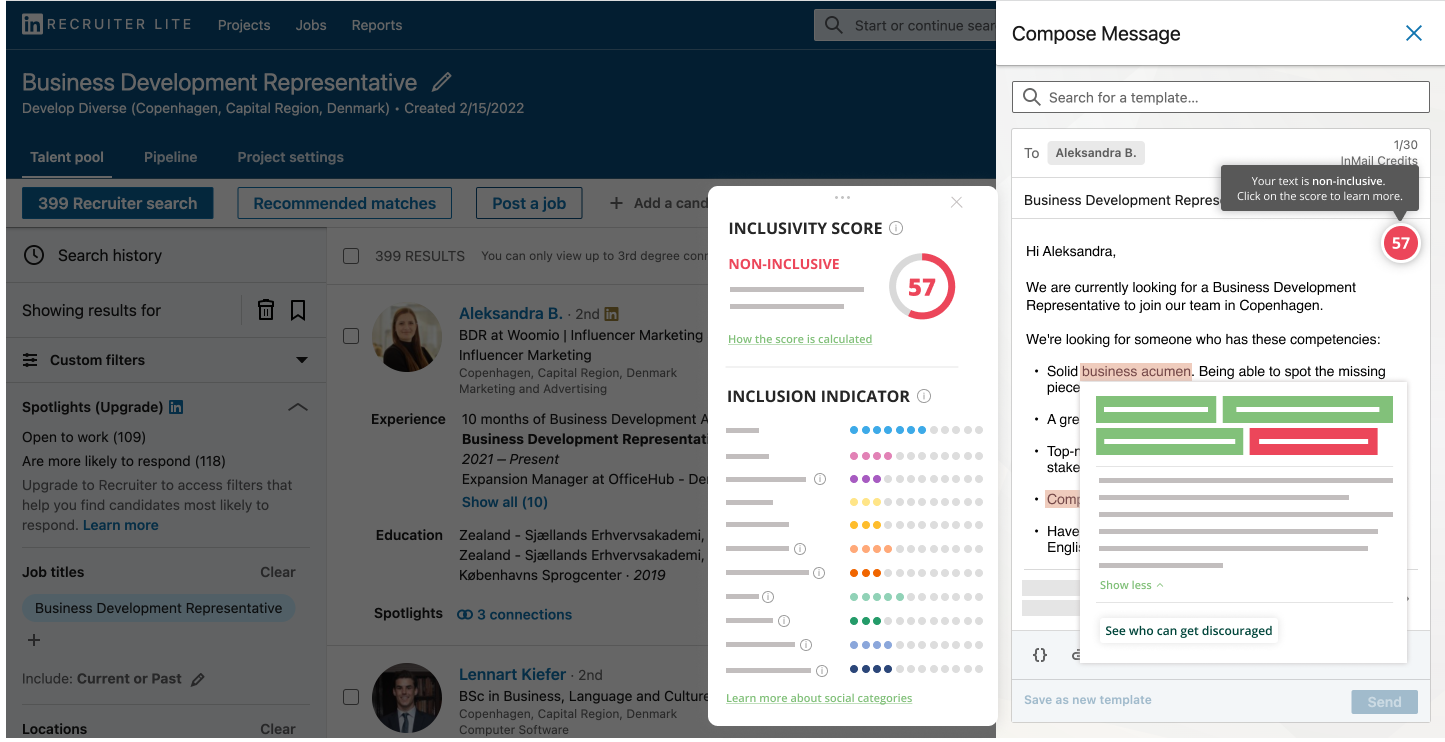Edit the project title with the pencil icon

(441, 82)
